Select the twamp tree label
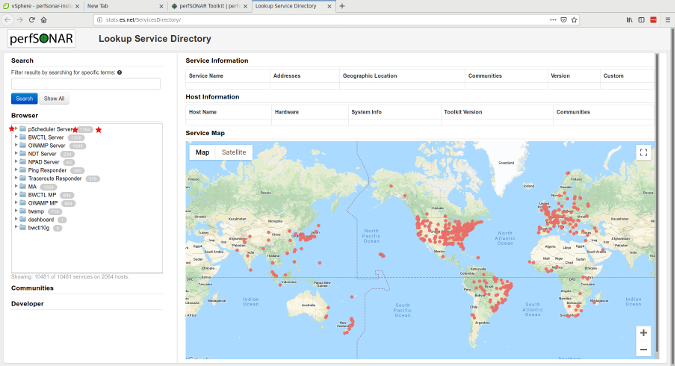This screenshot has width=675, height=366. point(36,211)
